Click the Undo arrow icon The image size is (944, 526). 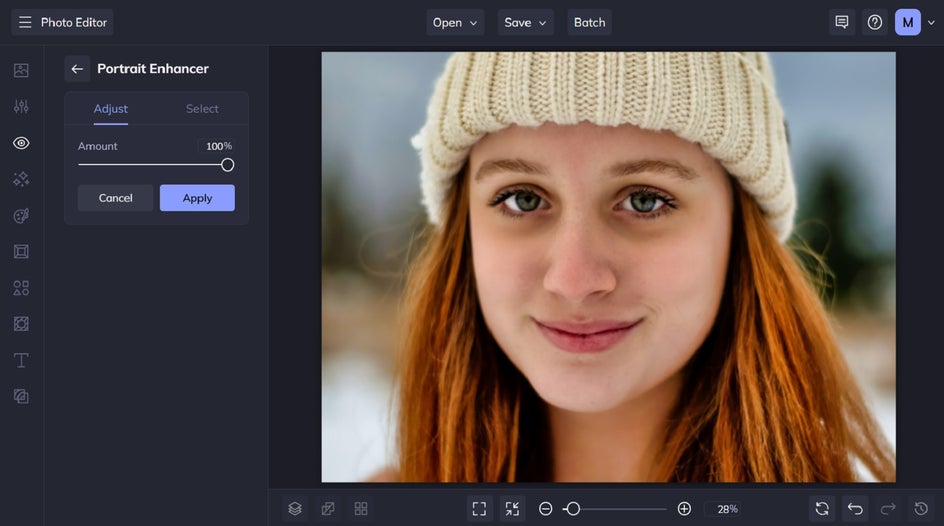pyautogui.click(x=855, y=509)
